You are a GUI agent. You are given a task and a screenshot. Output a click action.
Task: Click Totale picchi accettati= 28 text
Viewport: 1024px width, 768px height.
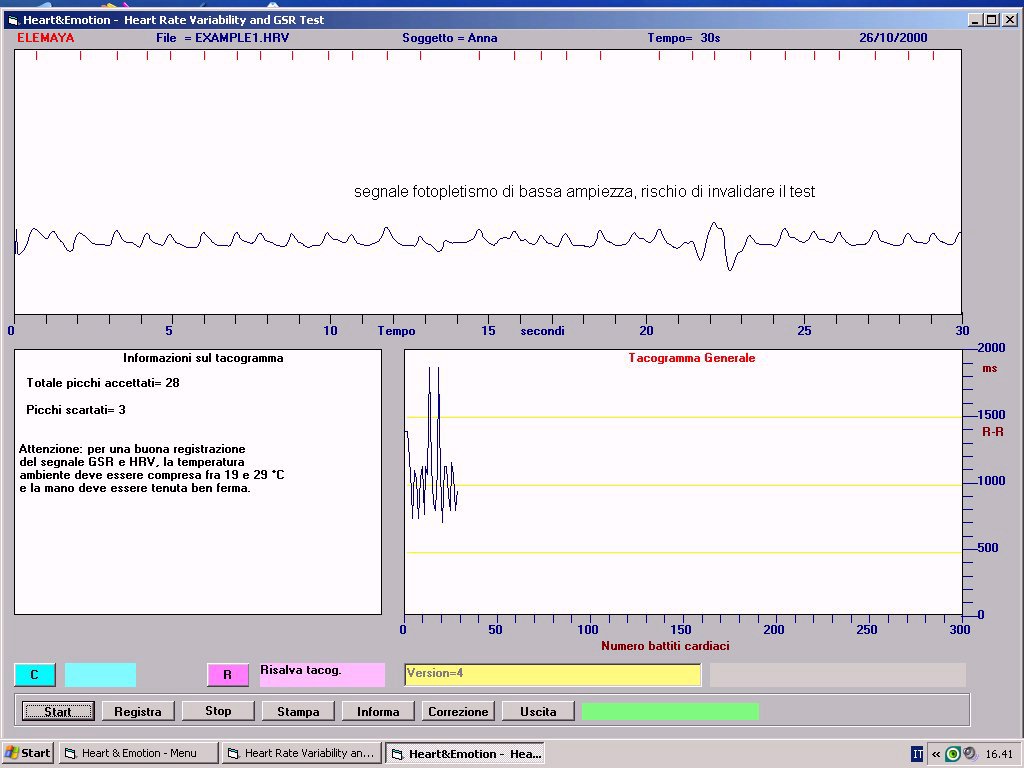point(103,383)
